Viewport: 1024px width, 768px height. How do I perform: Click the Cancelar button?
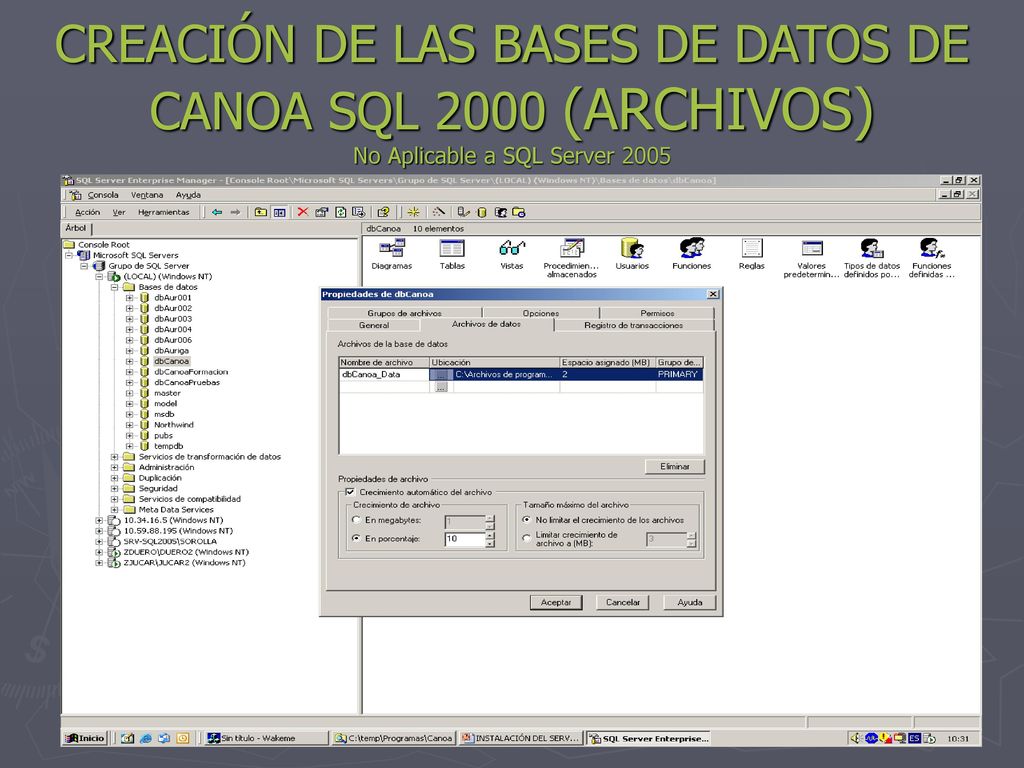(622, 602)
